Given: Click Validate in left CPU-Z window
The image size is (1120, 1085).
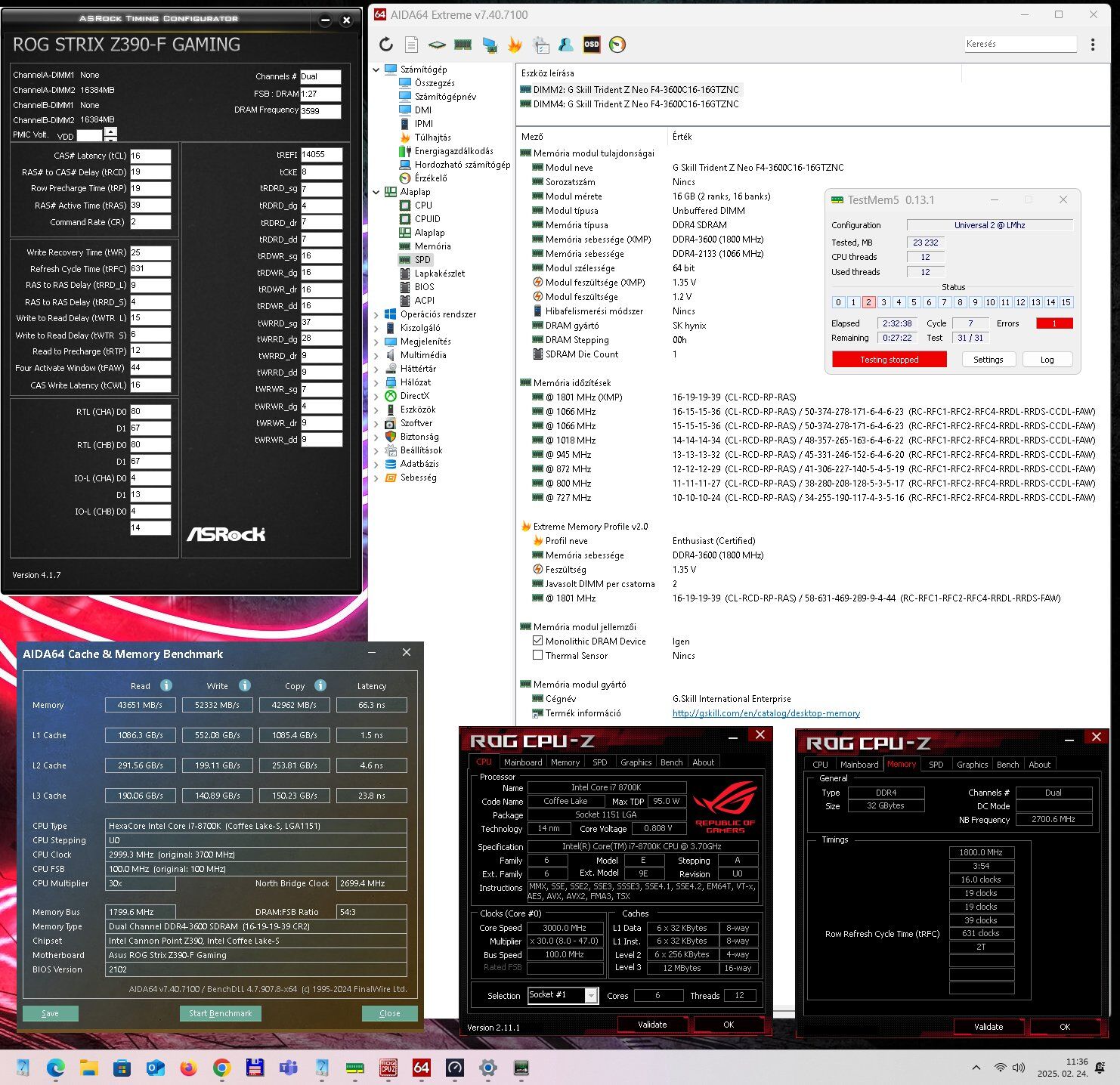Looking at the screenshot, I should pyautogui.click(x=652, y=1025).
